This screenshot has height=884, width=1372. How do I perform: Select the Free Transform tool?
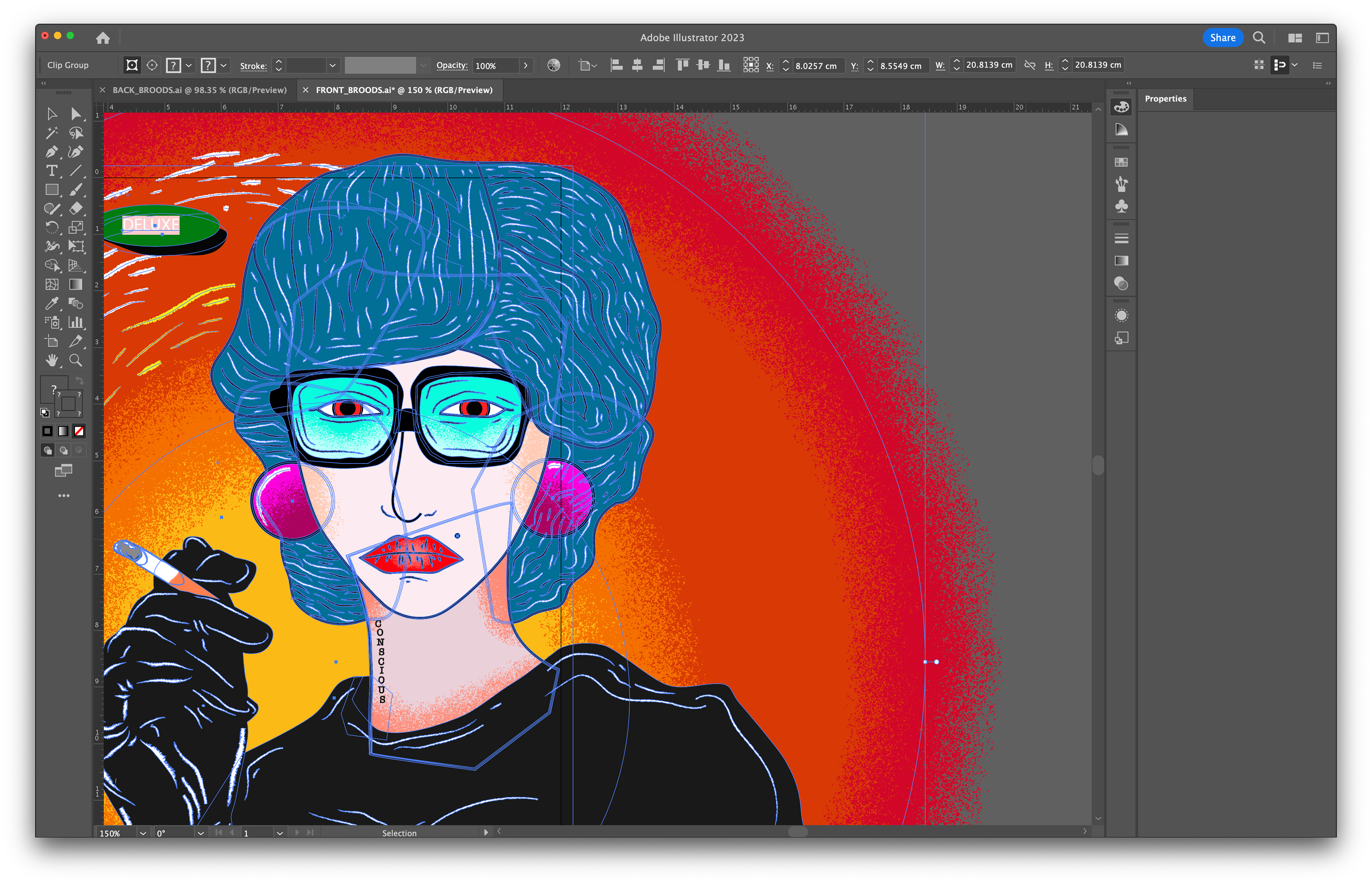pos(76,246)
